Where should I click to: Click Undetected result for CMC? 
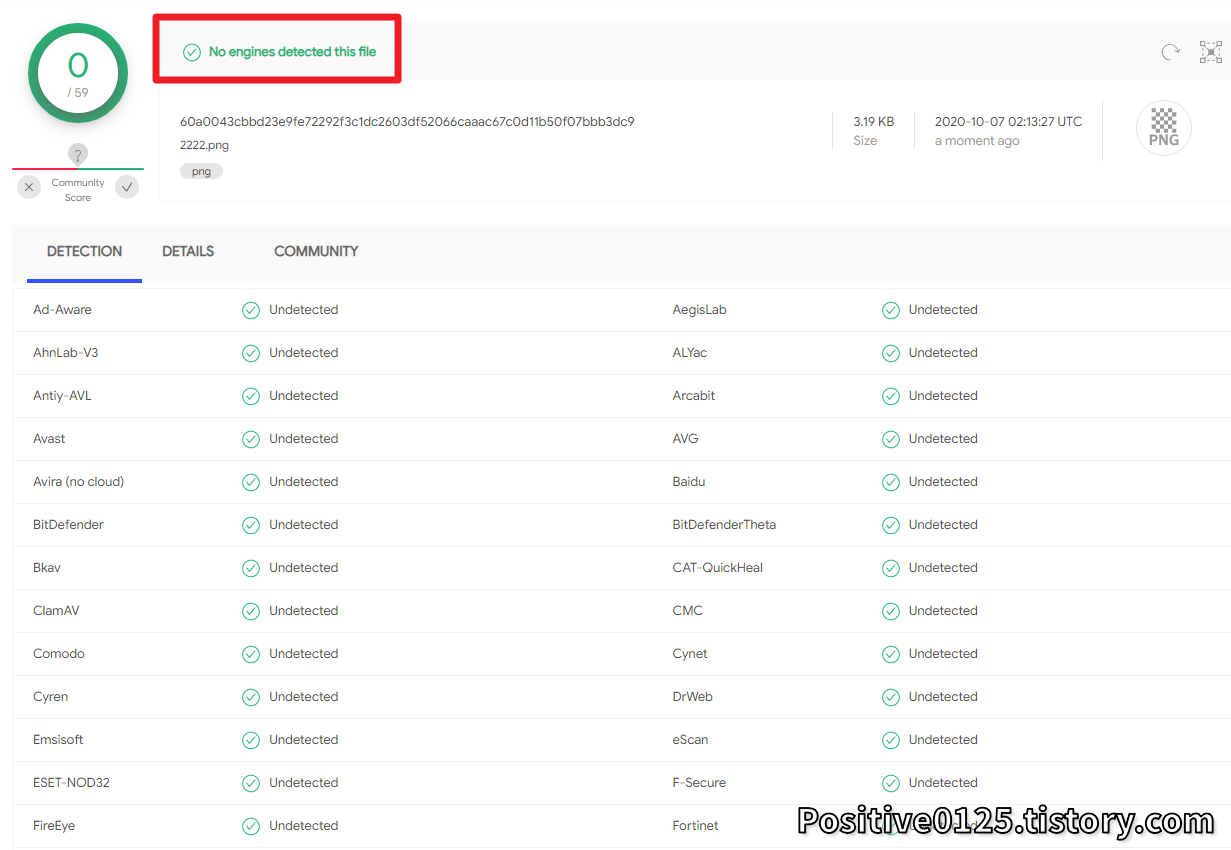[x=943, y=611]
